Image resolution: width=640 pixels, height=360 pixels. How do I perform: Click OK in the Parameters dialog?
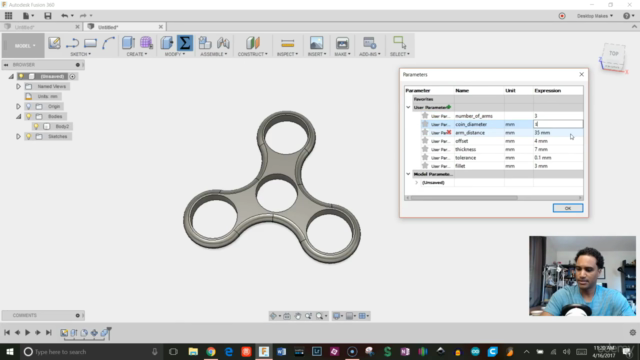[568, 208]
